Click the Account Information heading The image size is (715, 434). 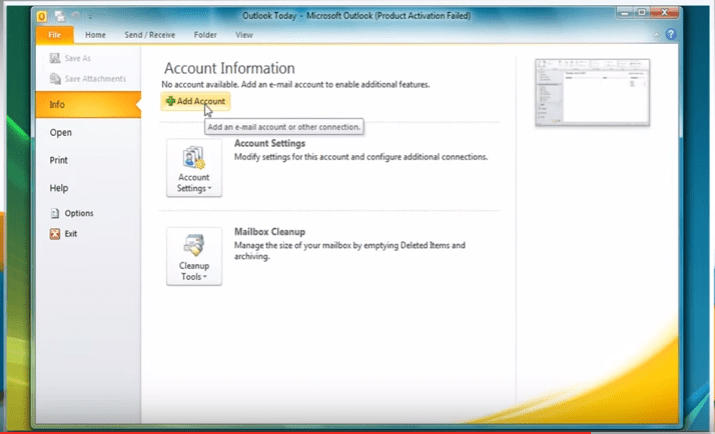coord(229,68)
